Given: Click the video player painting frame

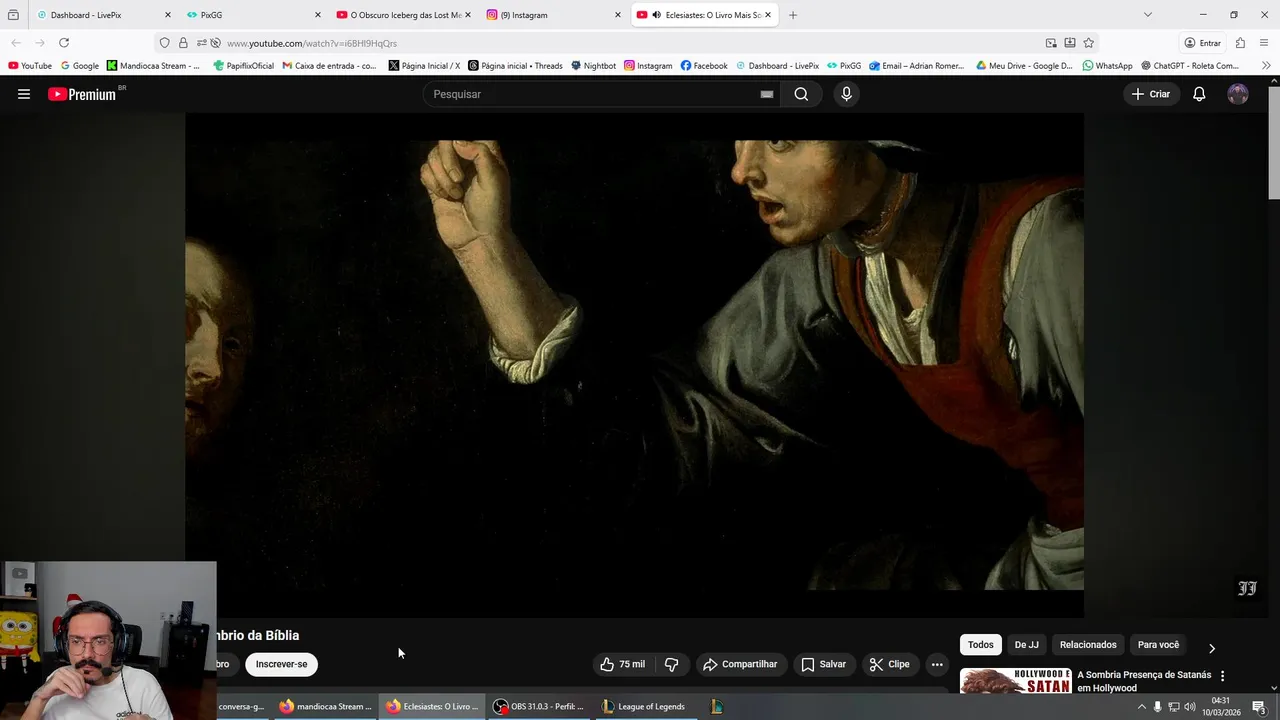Looking at the screenshot, I should pos(634,365).
